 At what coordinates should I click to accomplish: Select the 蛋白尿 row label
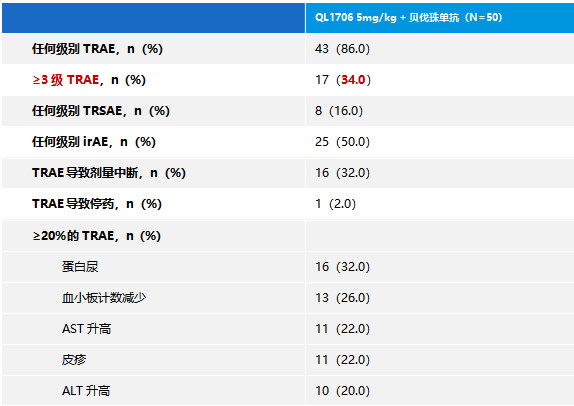pos(80,267)
